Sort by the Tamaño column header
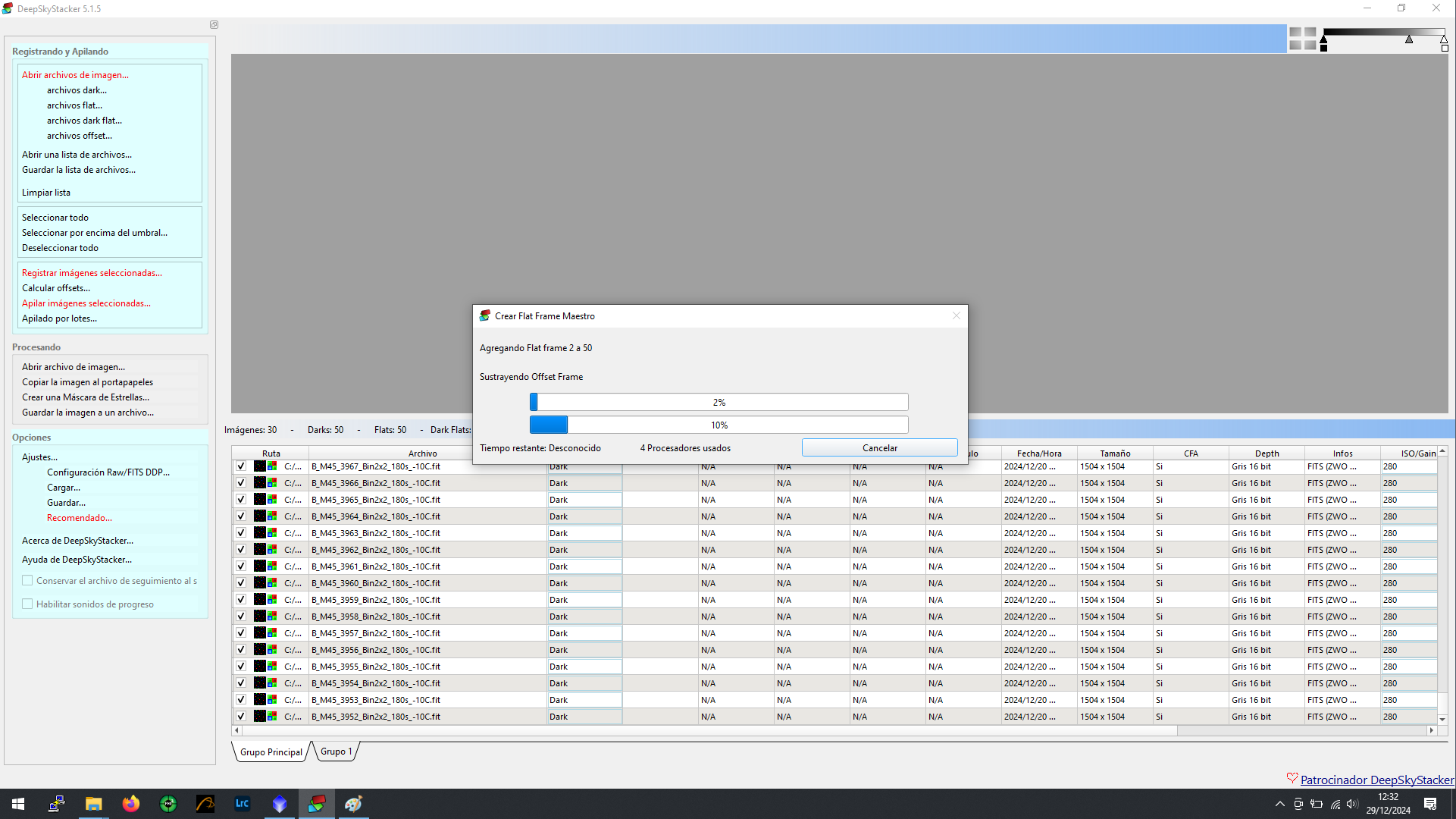The width and height of the screenshot is (1456, 819). (1115, 453)
